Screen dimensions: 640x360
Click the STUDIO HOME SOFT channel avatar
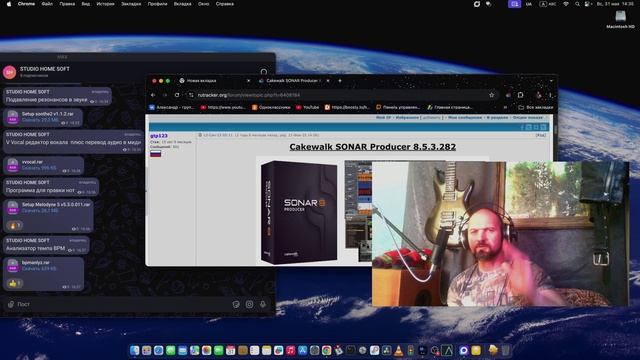(9, 72)
